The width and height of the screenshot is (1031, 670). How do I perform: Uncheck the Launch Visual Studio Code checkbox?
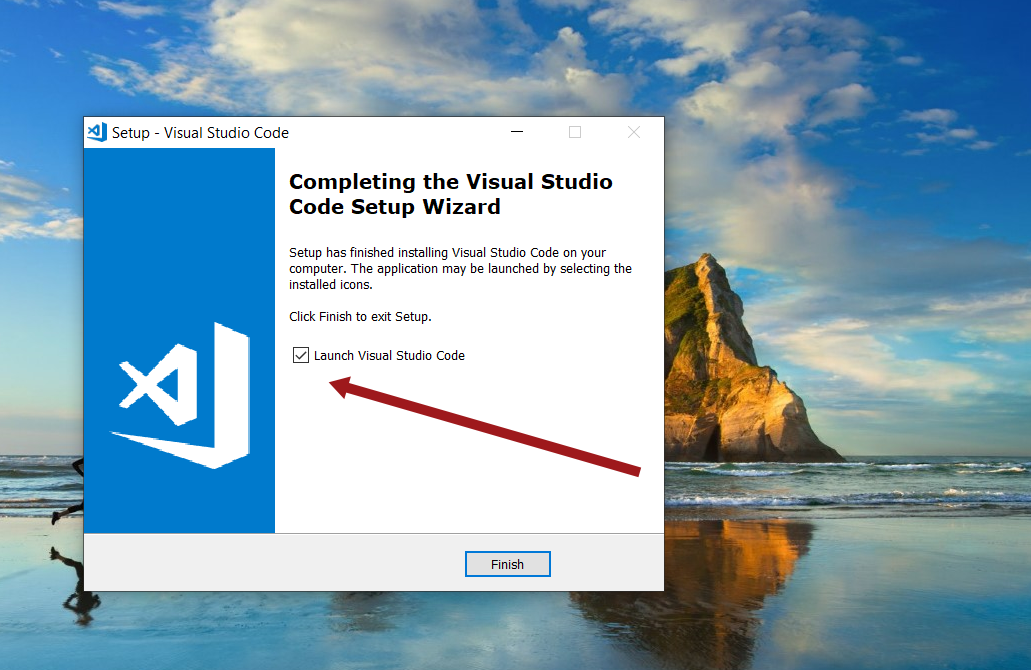point(301,355)
